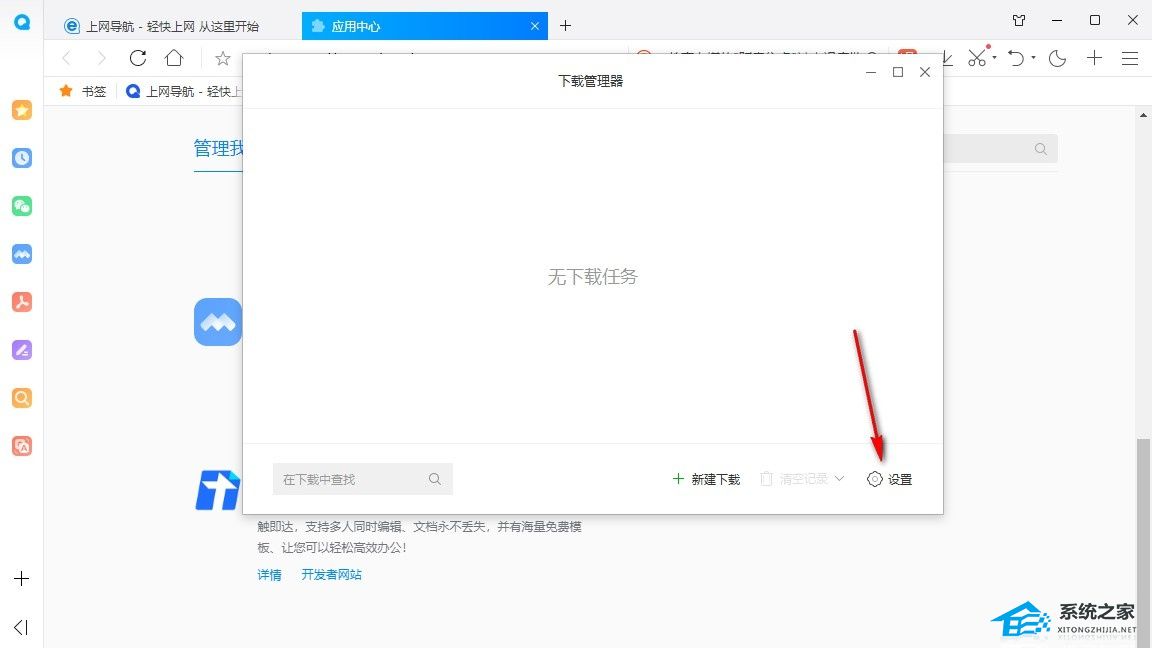
Task: Click the blue mountain app thumbnail in page
Action: [218, 322]
